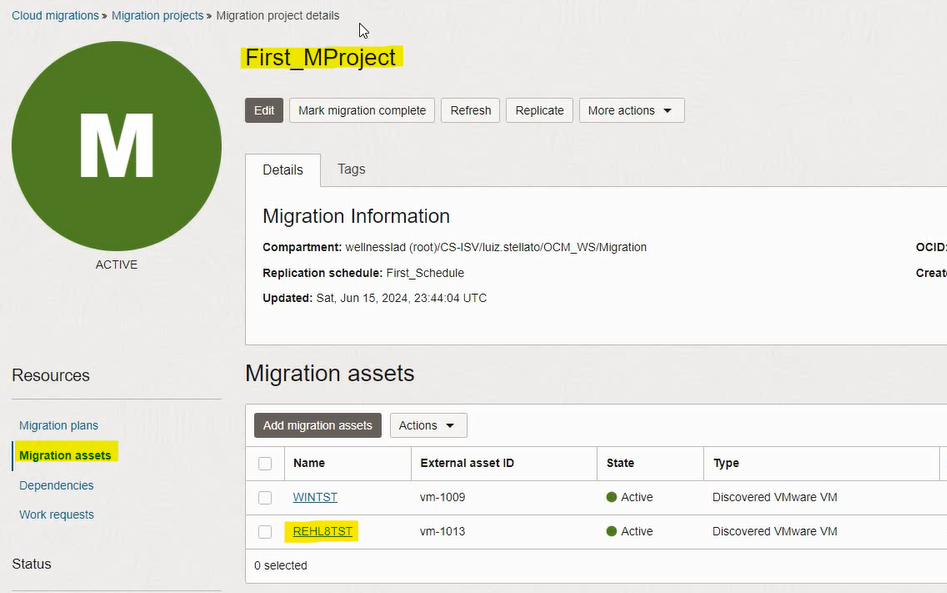Add migration assets to the project
This screenshot has width=947, height=593.
[317, 425]
